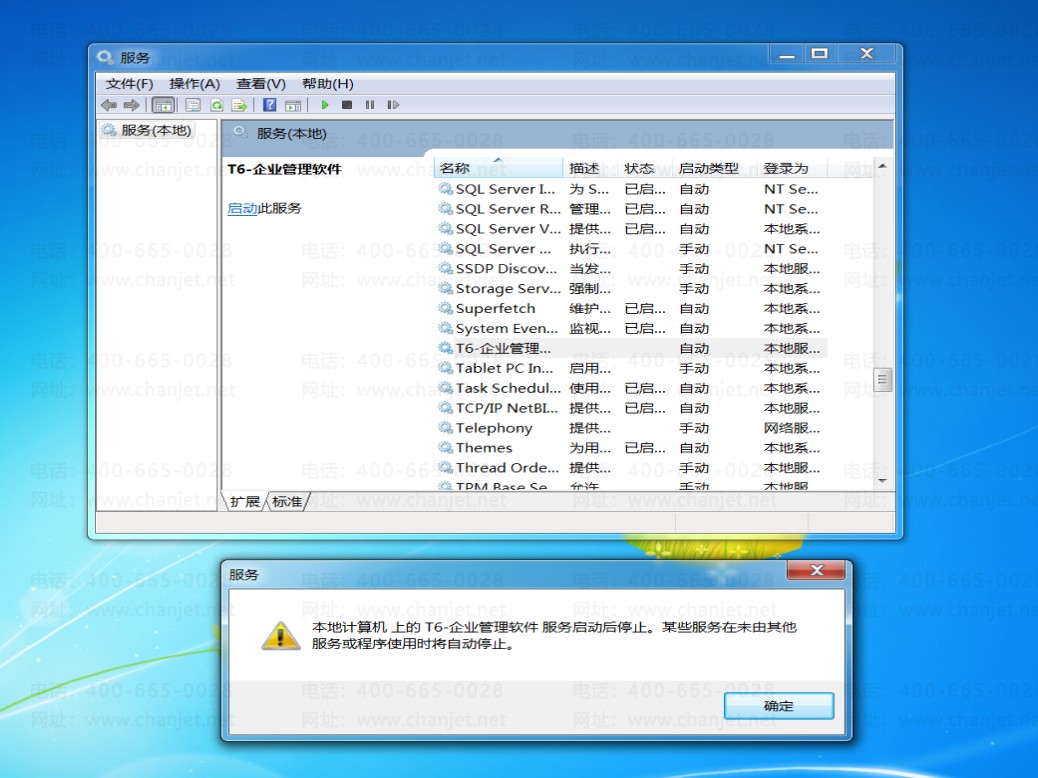The width and height of the screenshot is (1038, 778).
Task: Toggle the show/hide action pane icon
Action: (293, 105)
